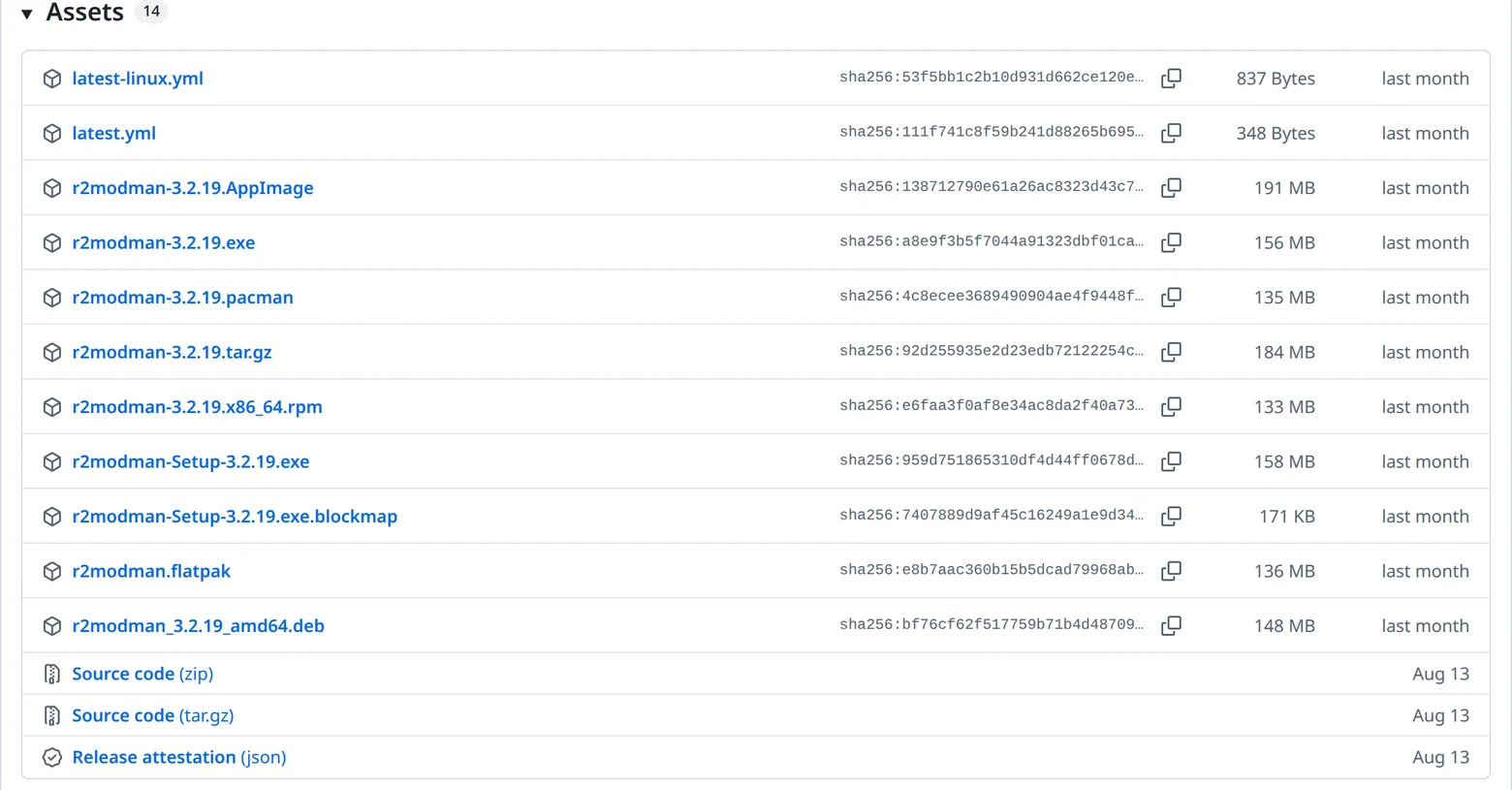Click the package icon beside r2modman.flatpak
This screenshot has height=790, width=1512.
coord(52,572)
